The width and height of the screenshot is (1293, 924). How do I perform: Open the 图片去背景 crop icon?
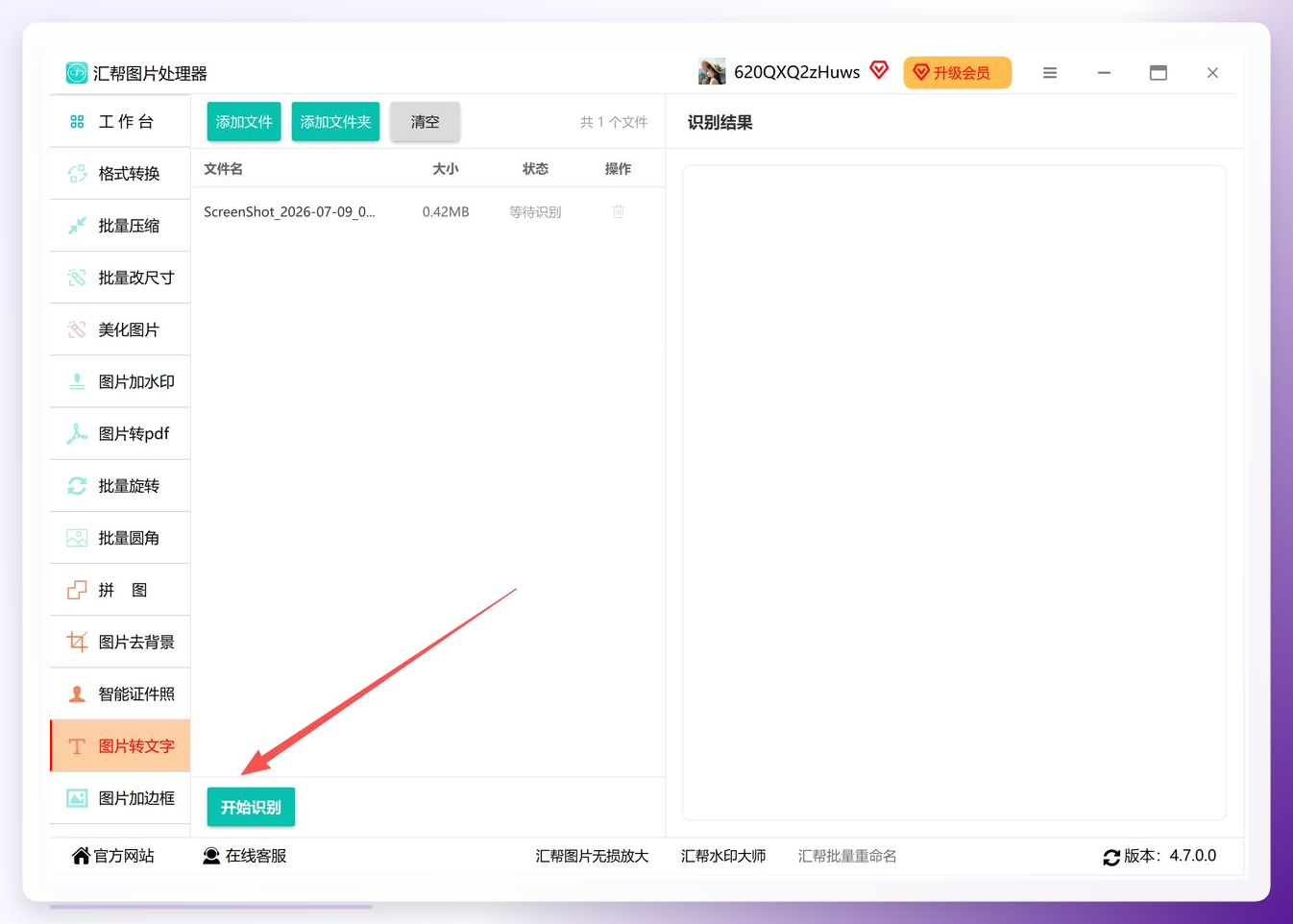point(77,642)
